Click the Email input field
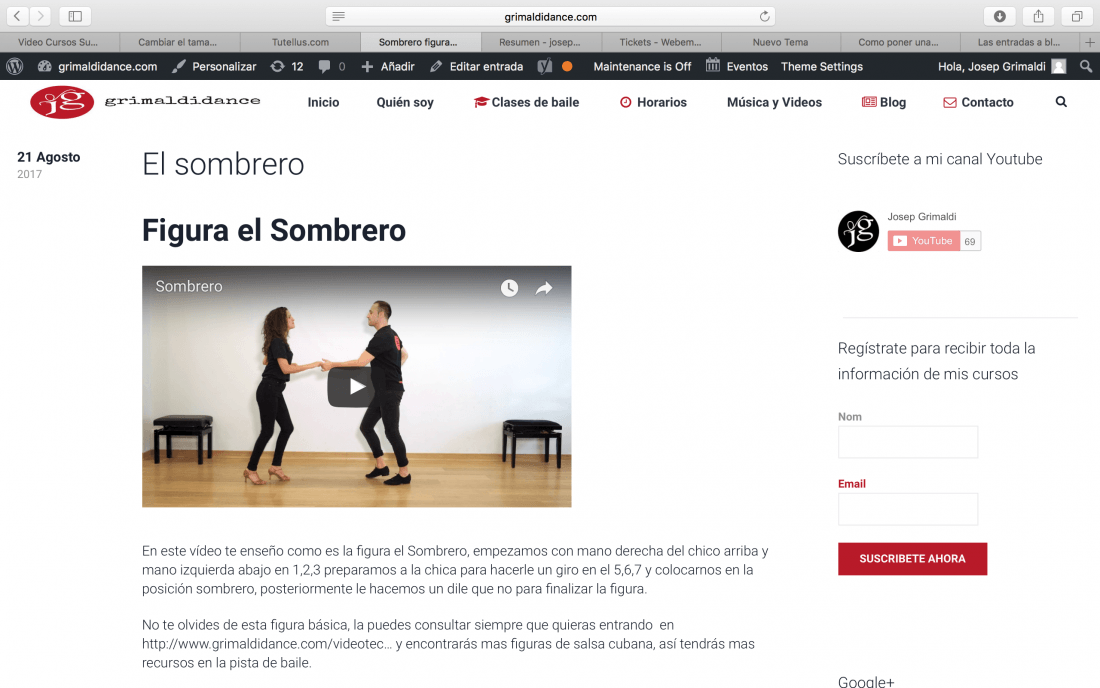Screen dimensions: 1100x688 (x=908, y=509)
